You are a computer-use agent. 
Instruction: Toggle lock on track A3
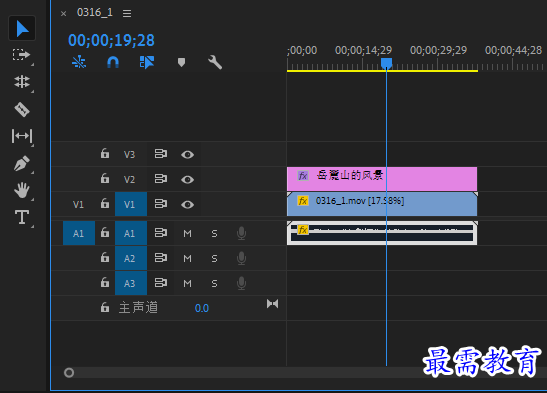pyautogui.click(x=105, y=282)
